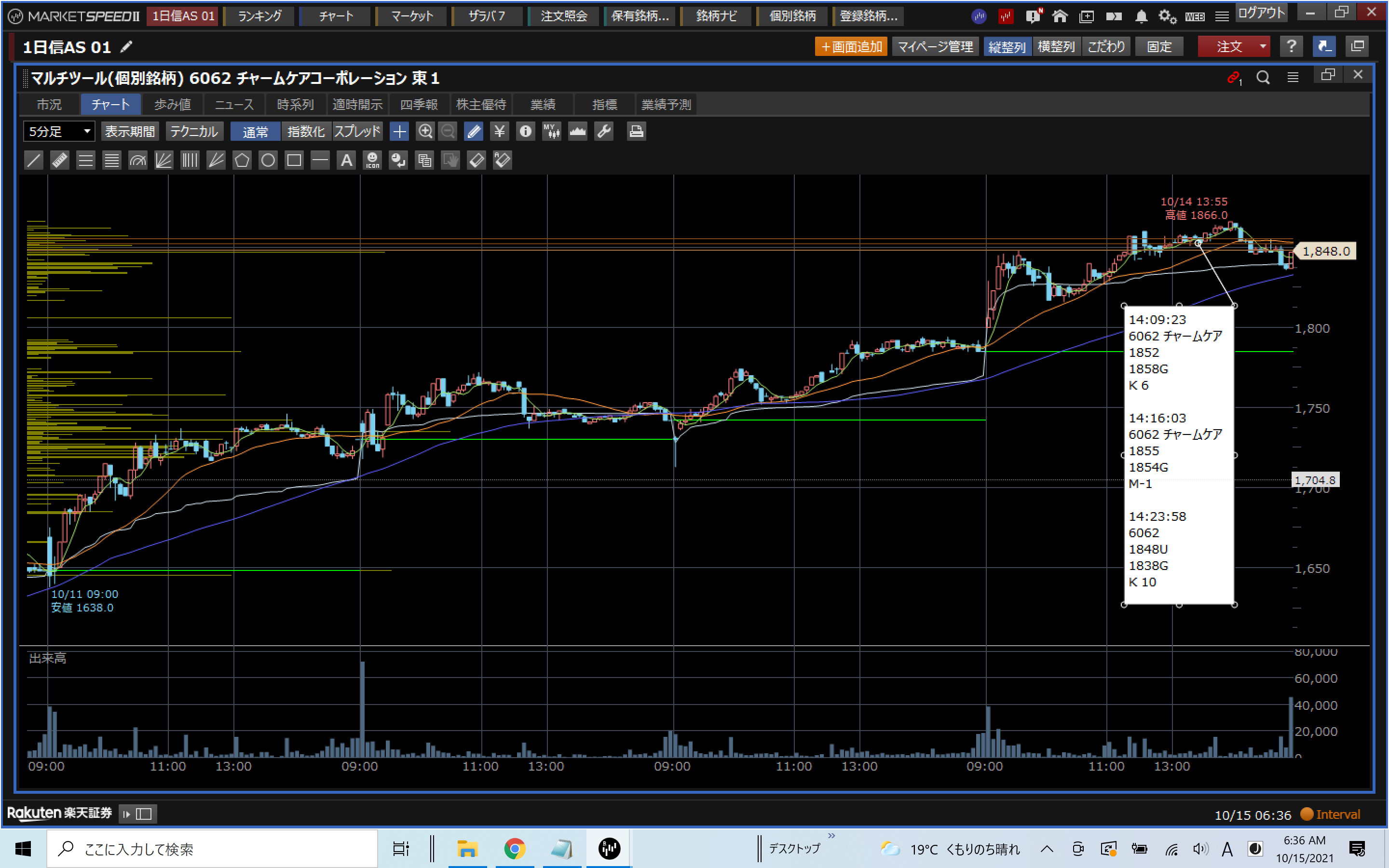
Task: Open the 表示期間 display period menu
Action: [x=130, y=132]
